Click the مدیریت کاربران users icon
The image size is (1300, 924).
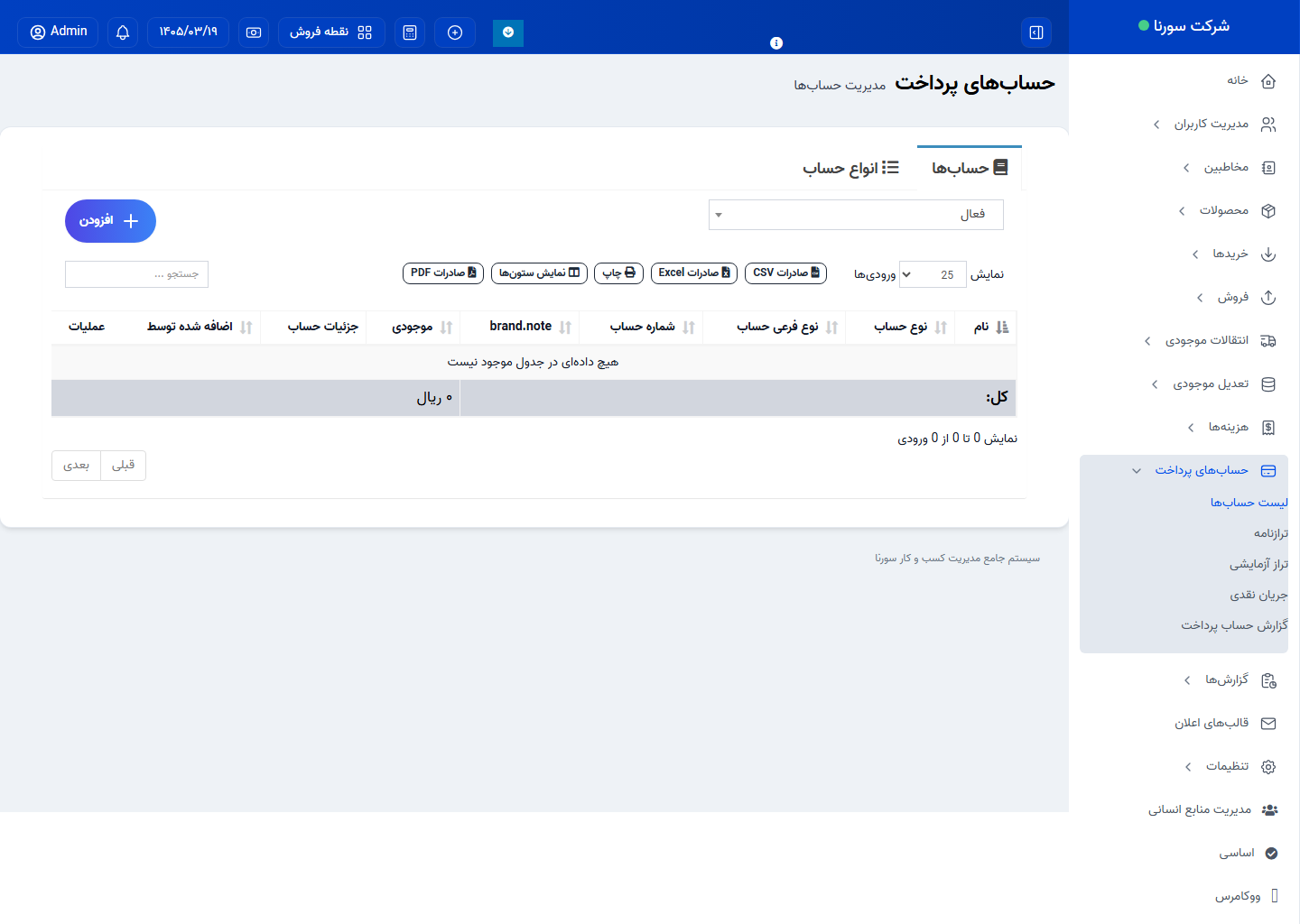pos(1268,125)
